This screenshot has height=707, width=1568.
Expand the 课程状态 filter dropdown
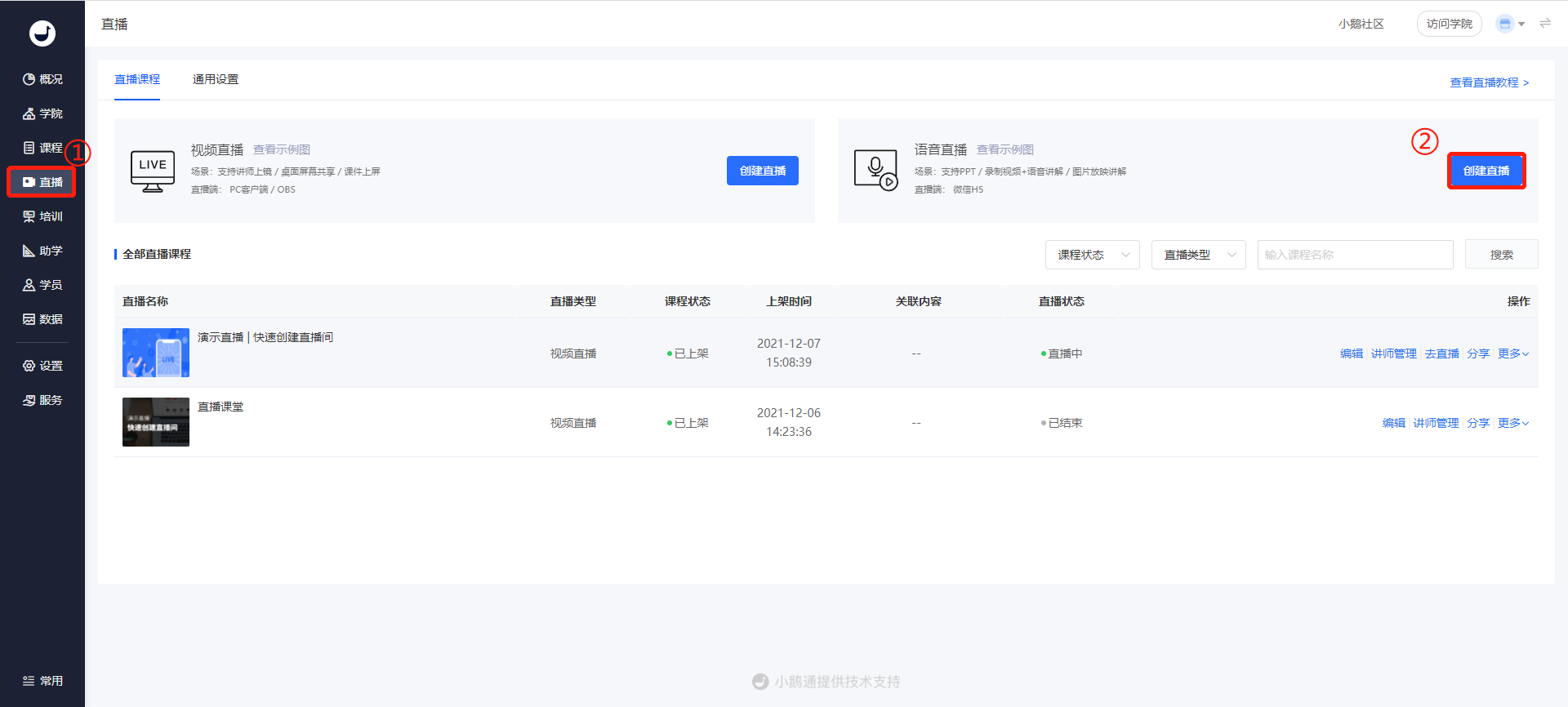point(1093,255)
